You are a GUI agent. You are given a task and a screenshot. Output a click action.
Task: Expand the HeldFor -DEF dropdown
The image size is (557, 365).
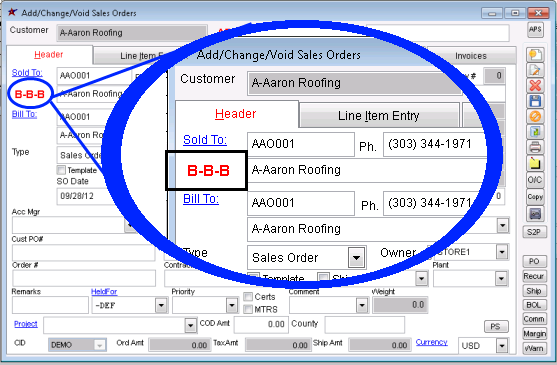[x=161, y=305]
